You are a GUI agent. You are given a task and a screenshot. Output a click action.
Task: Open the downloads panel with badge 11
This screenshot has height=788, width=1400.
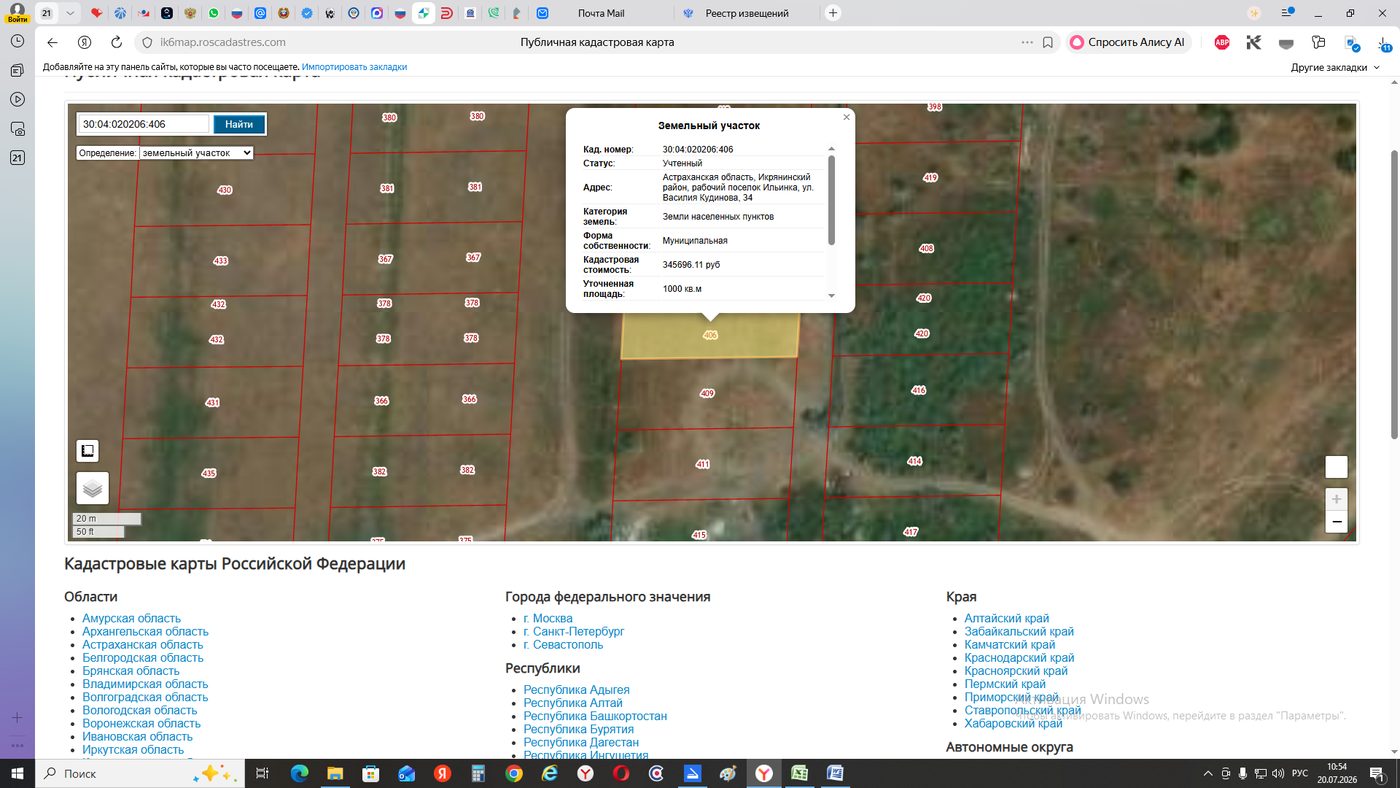tap(1383, 43)
